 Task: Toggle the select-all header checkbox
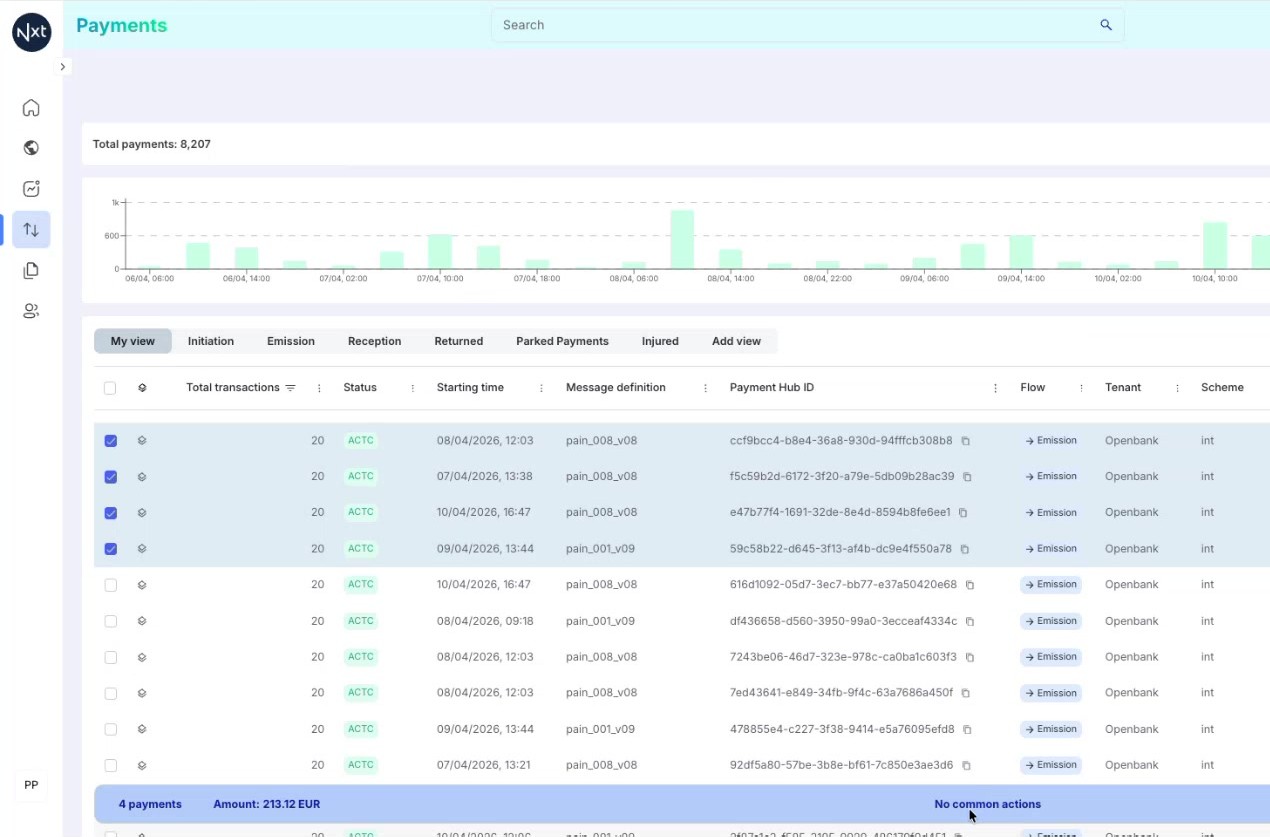[x=110, y=388]
